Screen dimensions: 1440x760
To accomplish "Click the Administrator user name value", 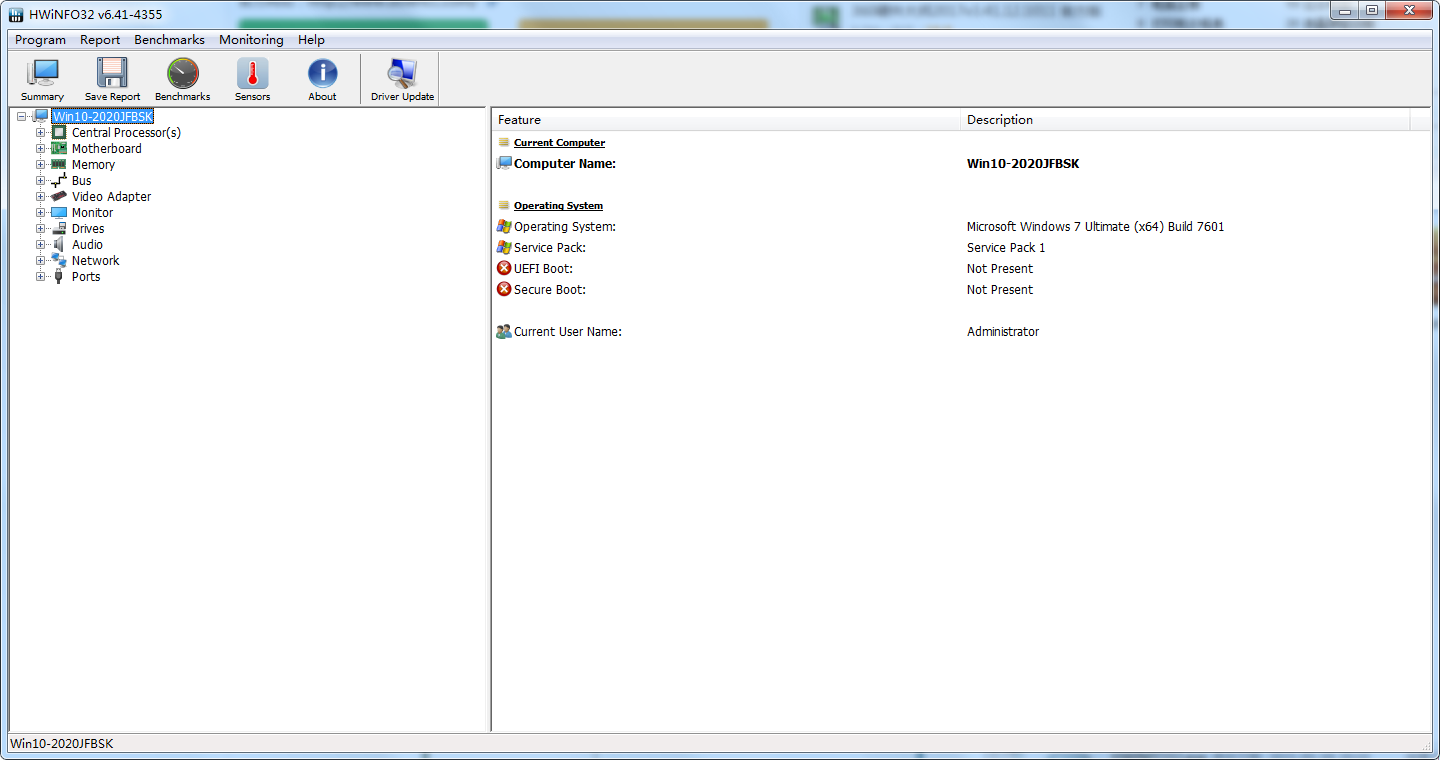I will coord(1003,332).
